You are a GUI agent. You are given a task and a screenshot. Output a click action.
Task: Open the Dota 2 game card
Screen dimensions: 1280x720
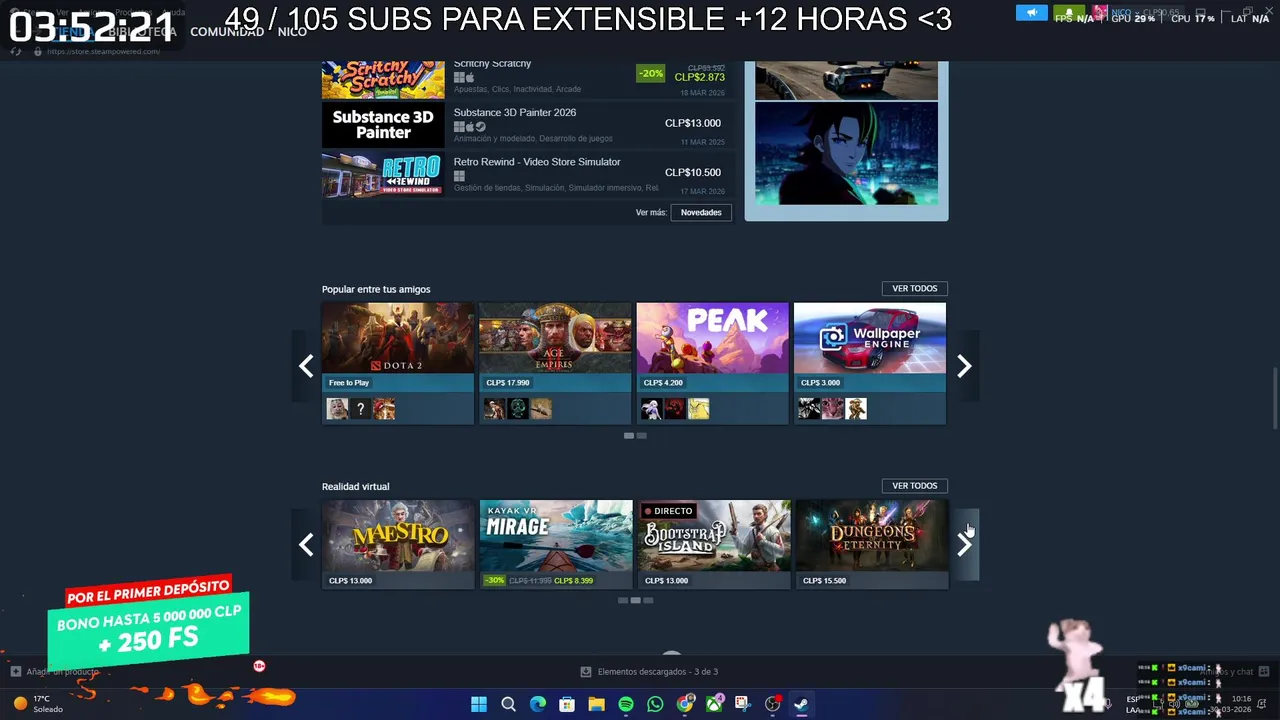[x=398, y=363]
